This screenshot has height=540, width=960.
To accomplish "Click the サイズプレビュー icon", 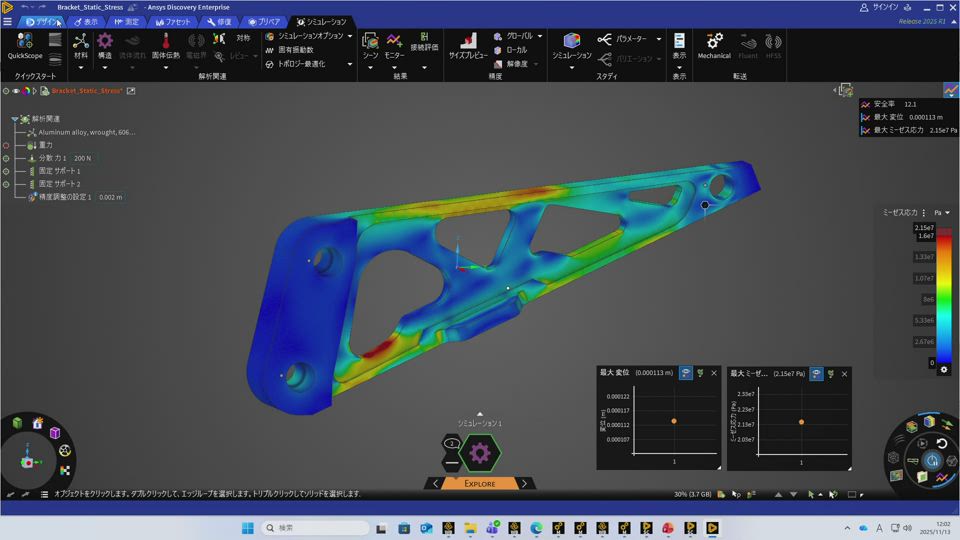I will (467, 44).
